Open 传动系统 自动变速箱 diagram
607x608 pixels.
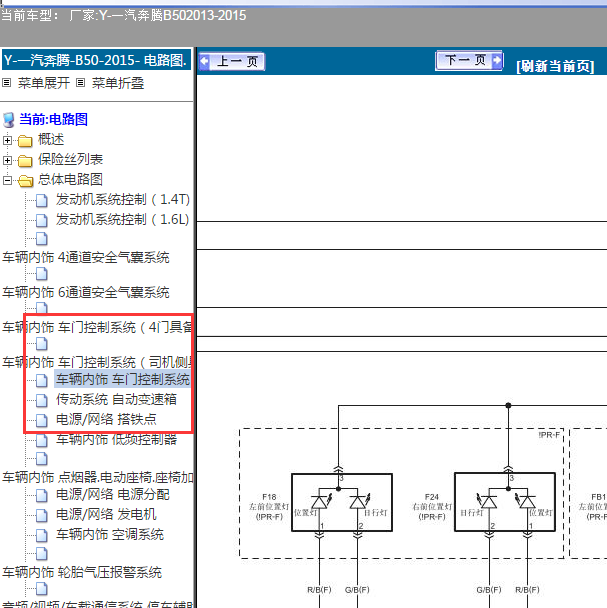[116, 399]
